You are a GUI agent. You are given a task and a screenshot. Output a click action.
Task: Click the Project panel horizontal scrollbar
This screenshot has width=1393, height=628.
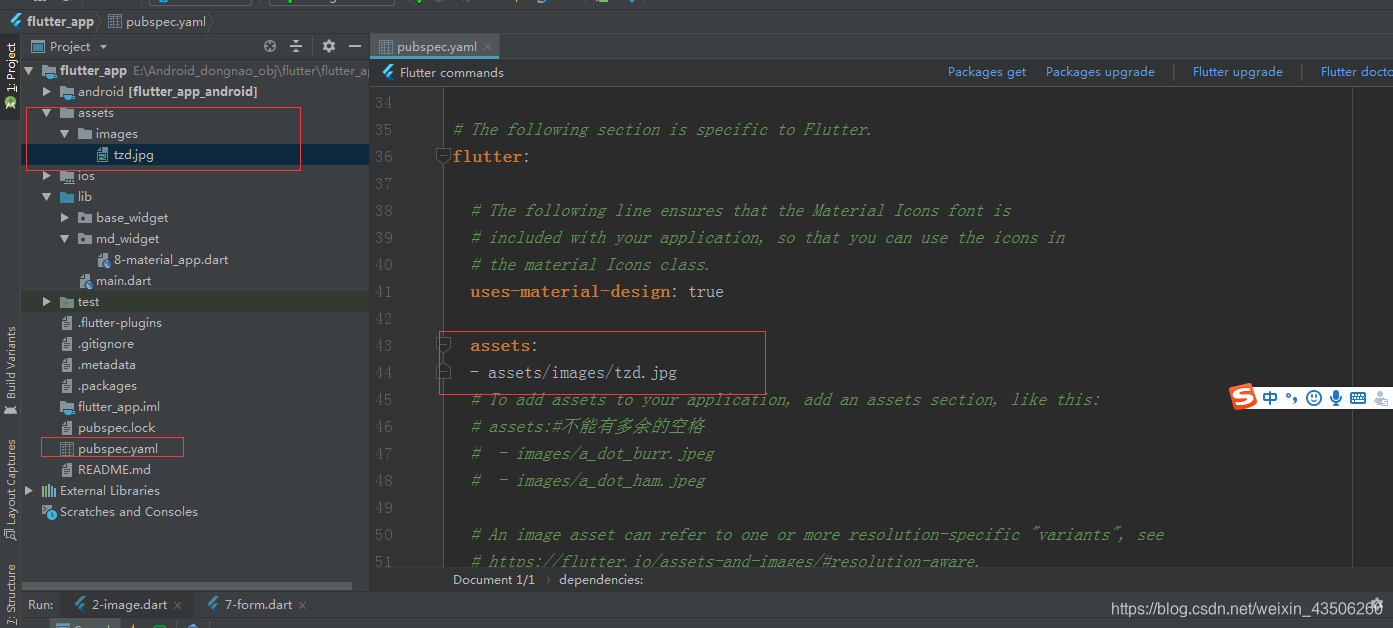[187, 586]
